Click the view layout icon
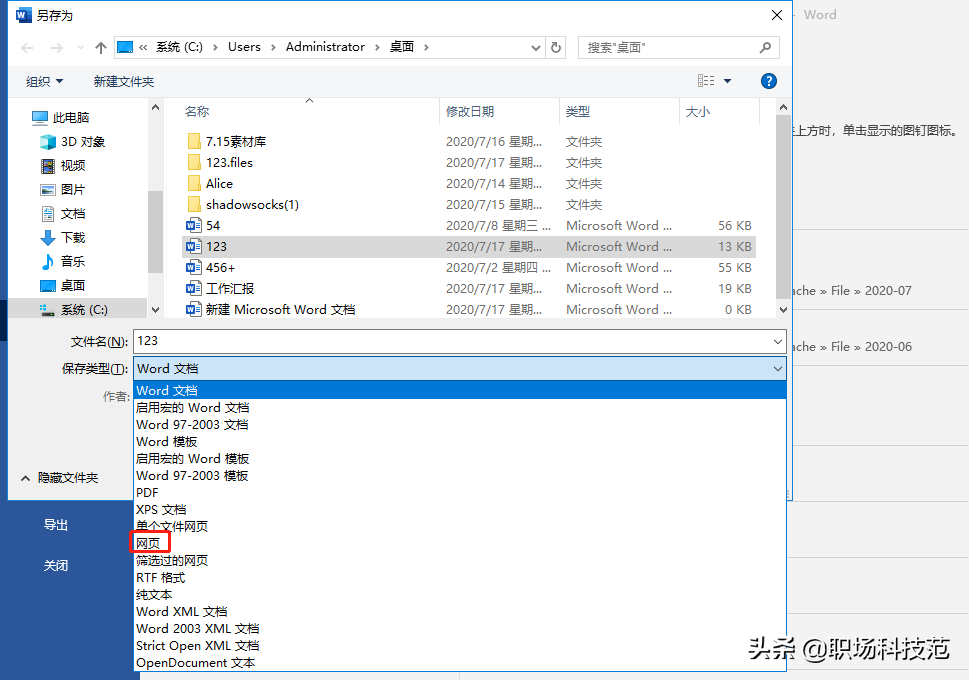The height and width of the screenshot is (680, 969). pyautogui.click(x=706, y=81)
